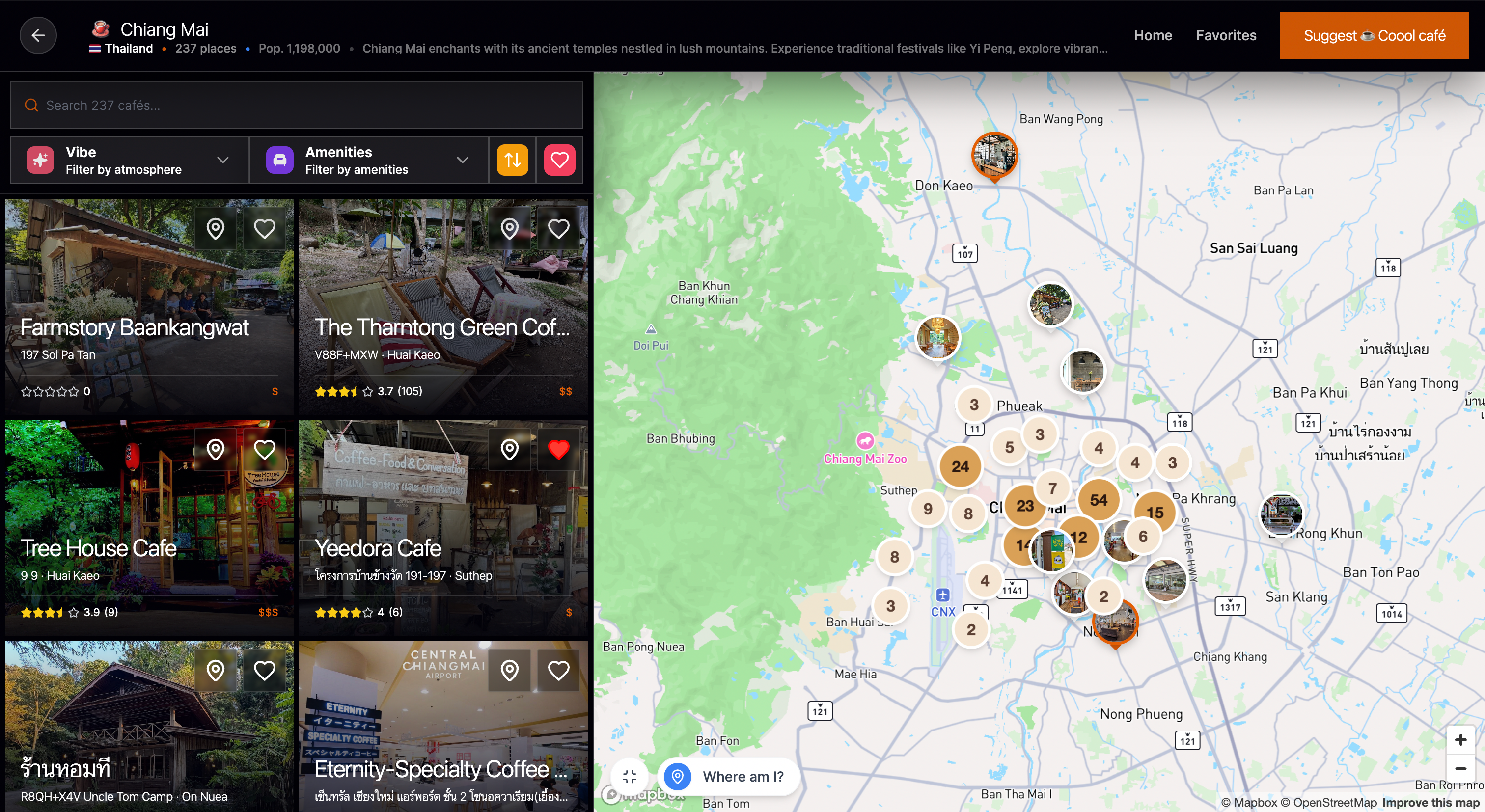Click the Amenities sofa icon
Viewport: 1485px width, 812px height.
[279, 160]
